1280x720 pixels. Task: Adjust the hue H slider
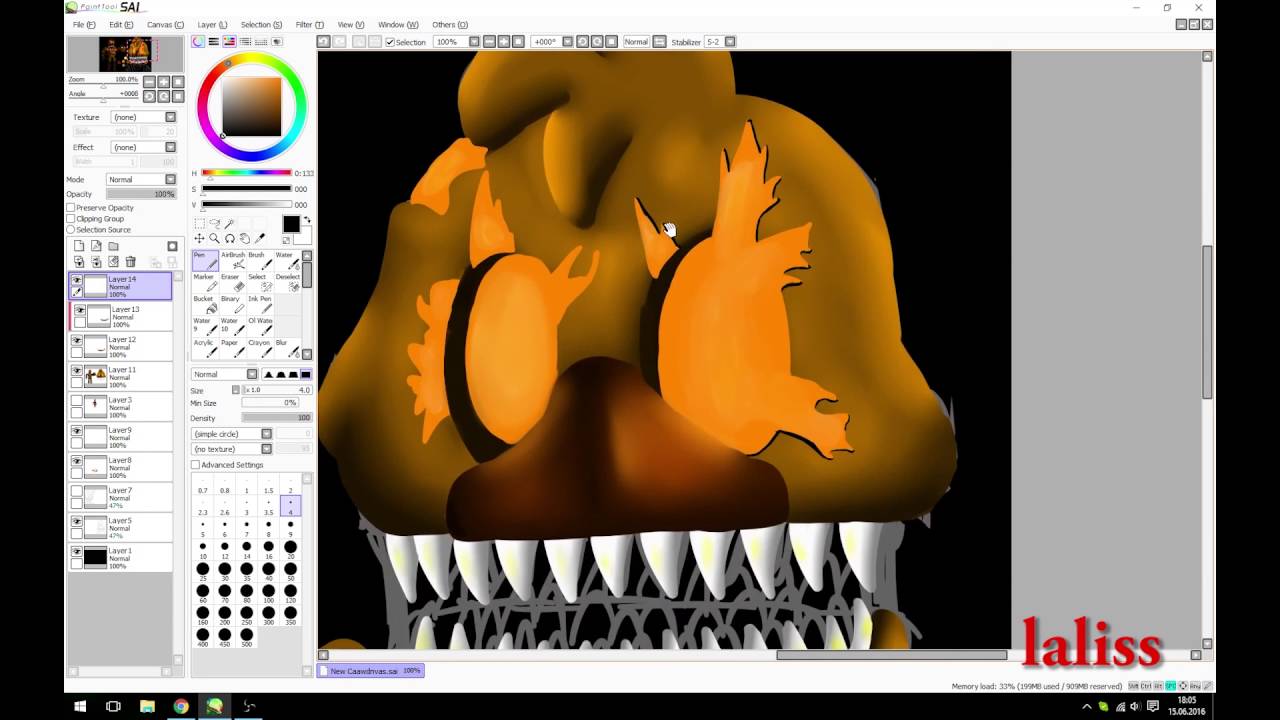pos(247,173)
